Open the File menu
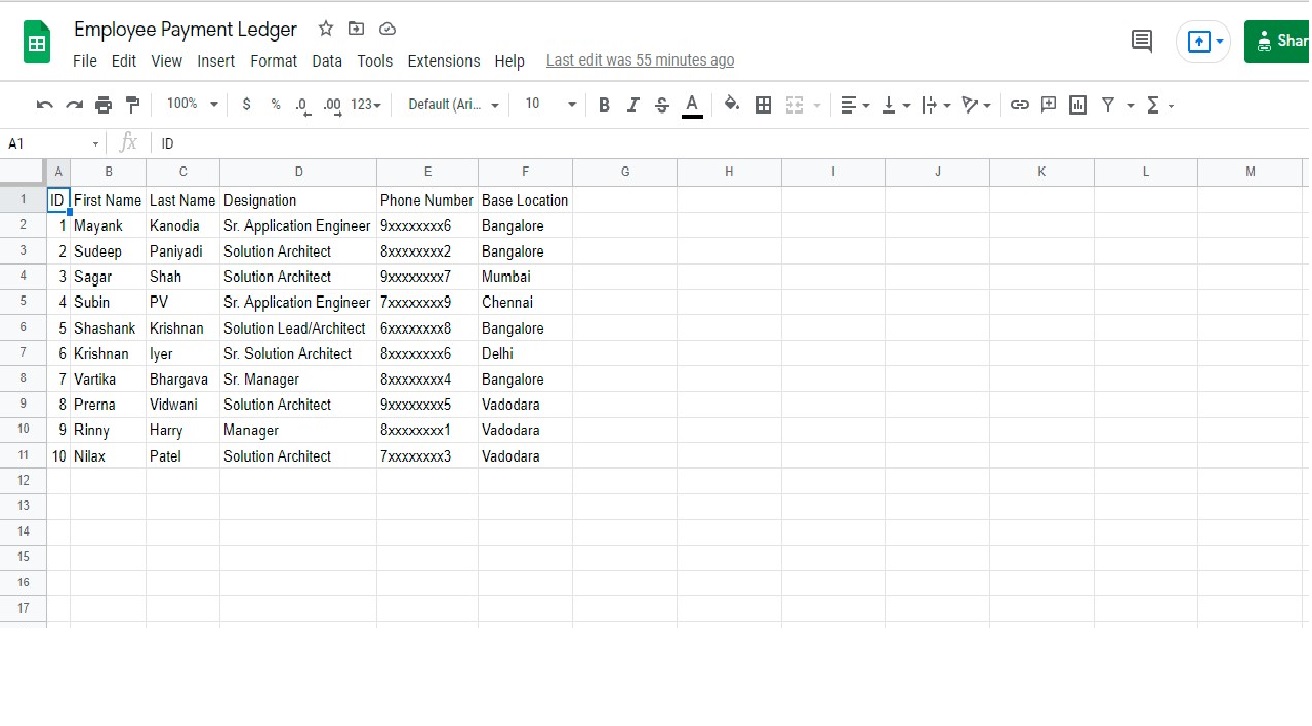This screenshot has width=1312, height=726. (x=85, y=61)
